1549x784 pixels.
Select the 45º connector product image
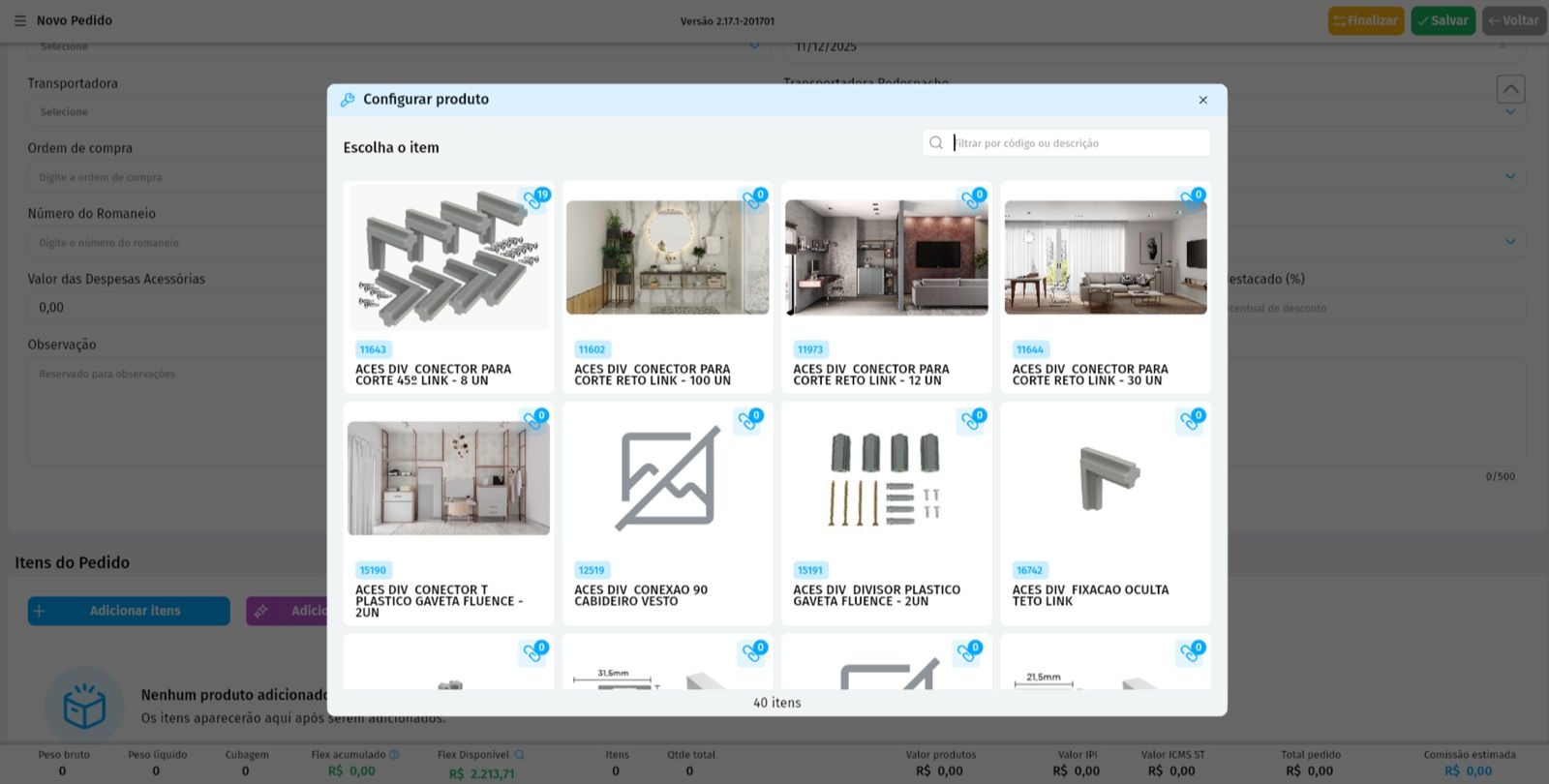click(449, 257)
